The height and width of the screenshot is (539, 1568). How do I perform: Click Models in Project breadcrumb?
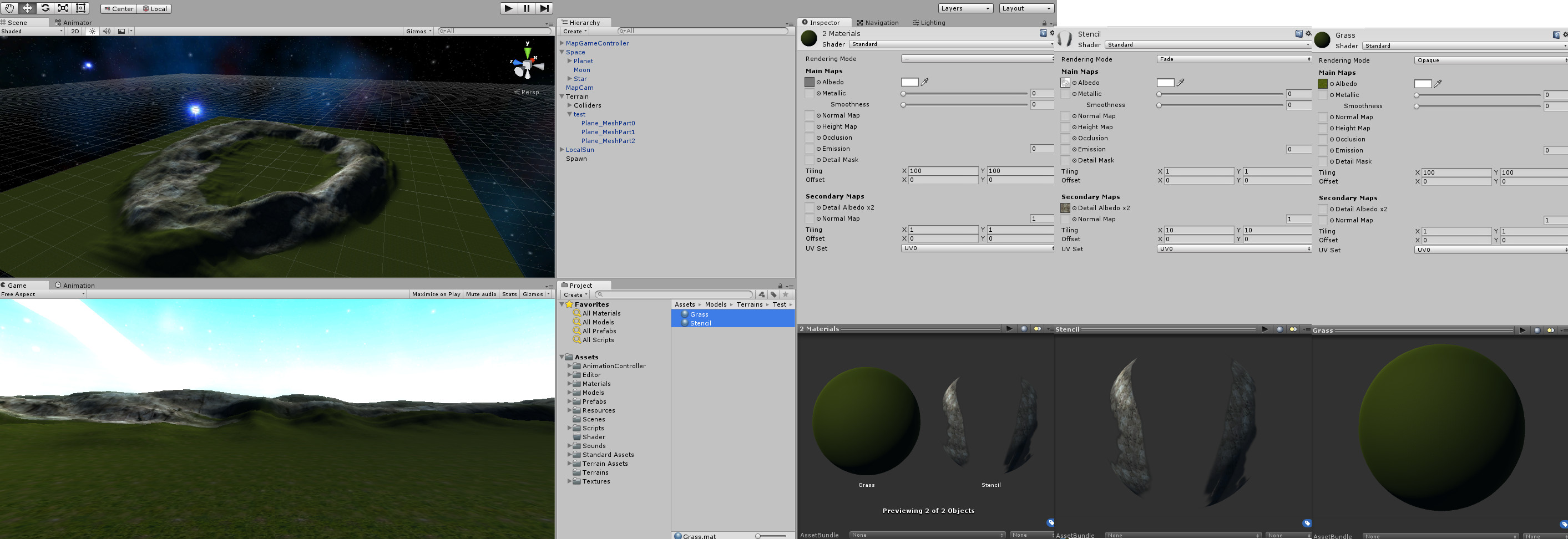716,304
